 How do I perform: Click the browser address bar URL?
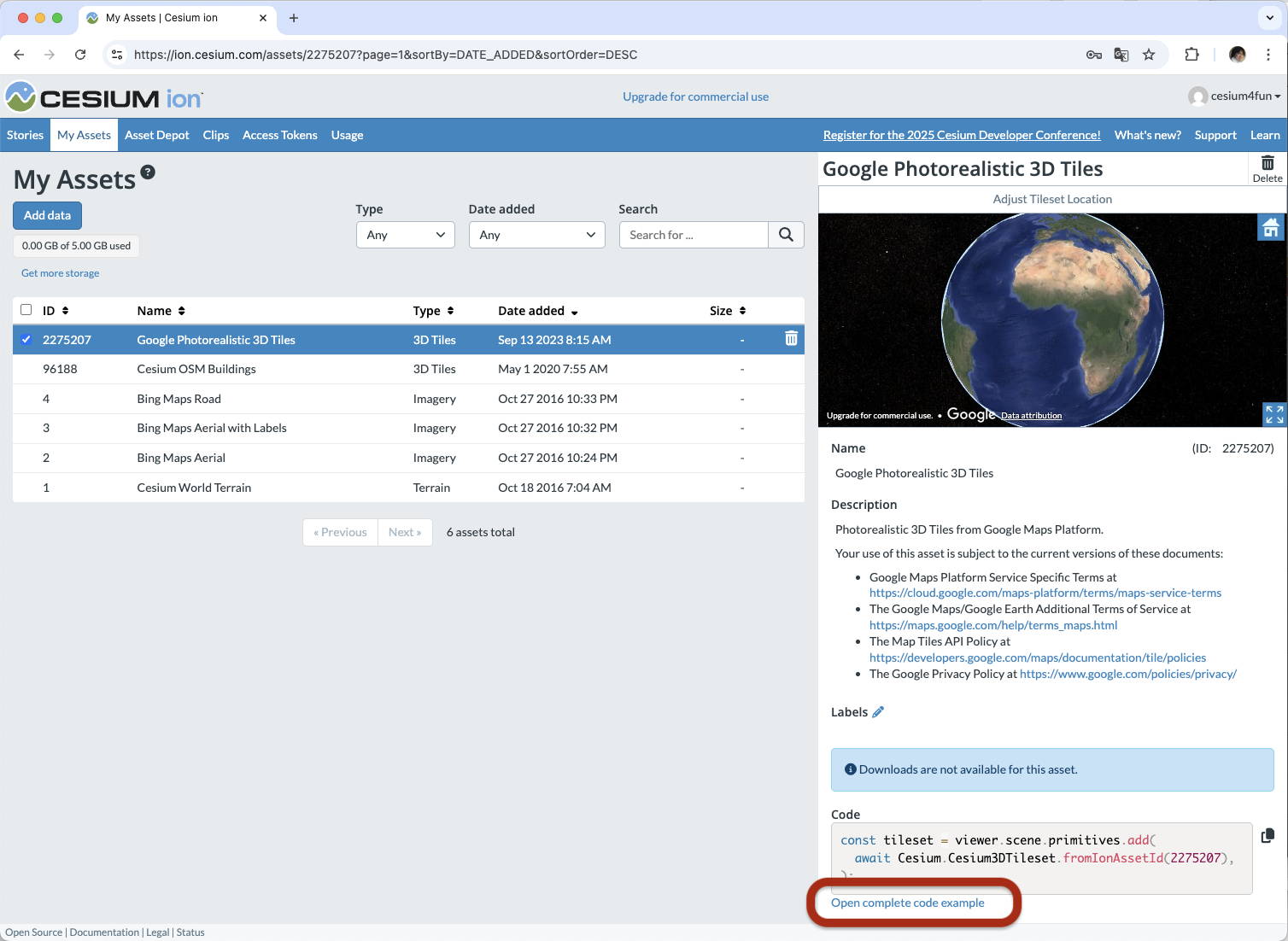pyautogui.click(x=385, y=55)
